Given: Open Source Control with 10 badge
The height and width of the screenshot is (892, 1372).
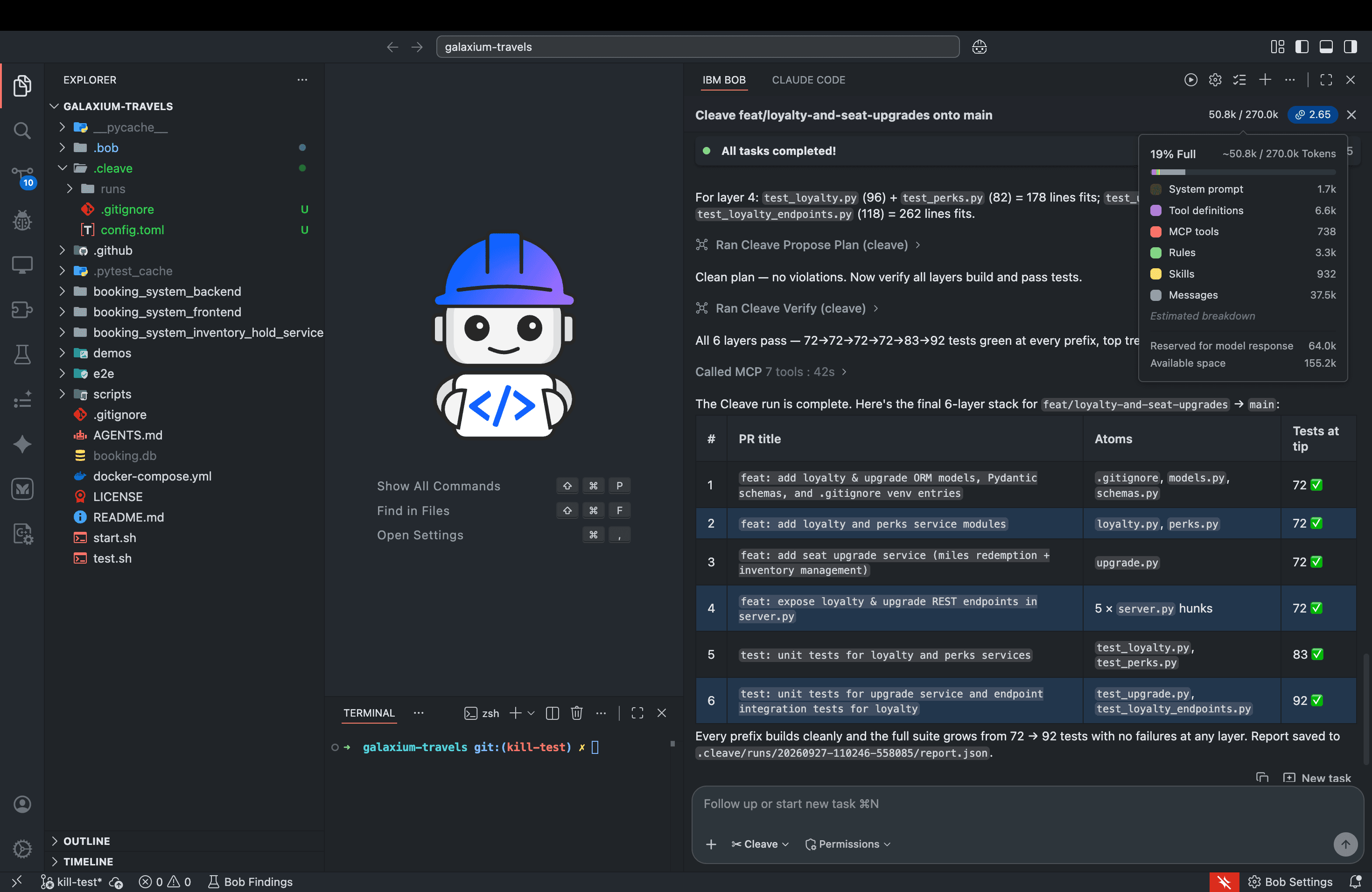Looking at the screenshot, I should pyautogui.click(x=22, y=176).
